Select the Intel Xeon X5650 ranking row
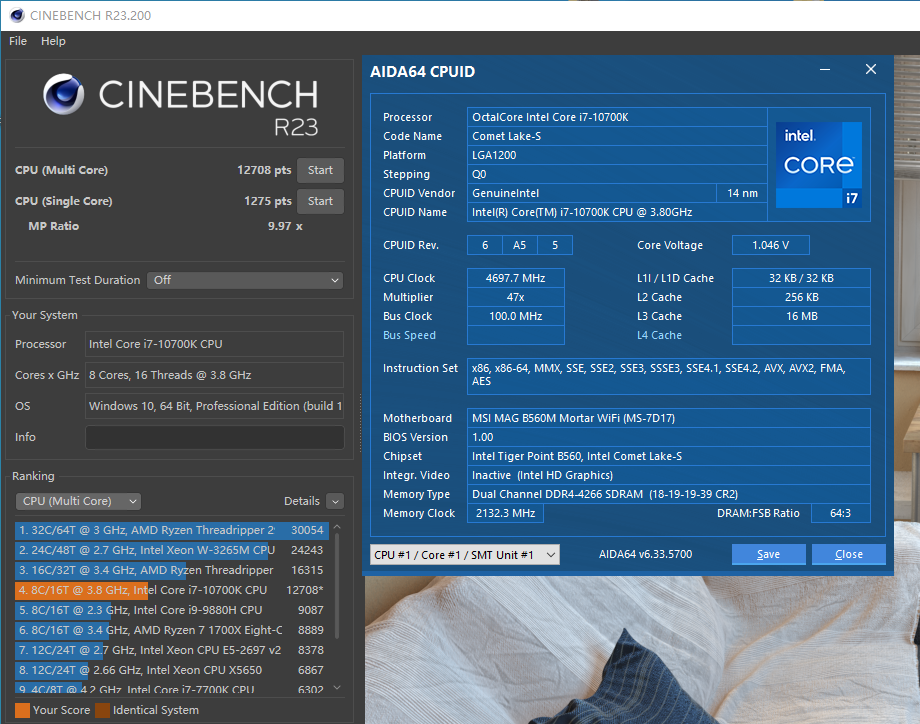This screenshot has height=724, width=920. (x=172, y=670)
